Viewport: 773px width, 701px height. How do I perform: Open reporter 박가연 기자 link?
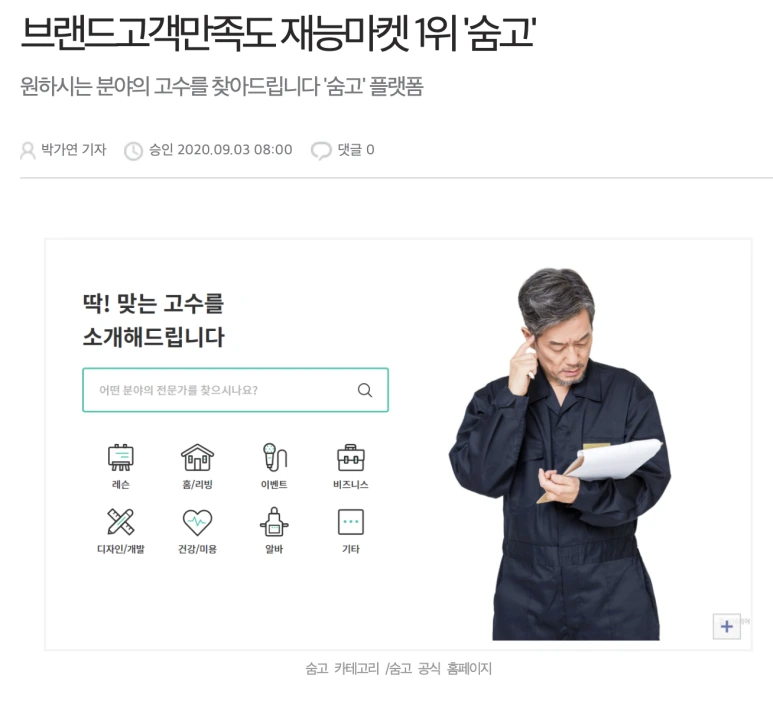73,149
